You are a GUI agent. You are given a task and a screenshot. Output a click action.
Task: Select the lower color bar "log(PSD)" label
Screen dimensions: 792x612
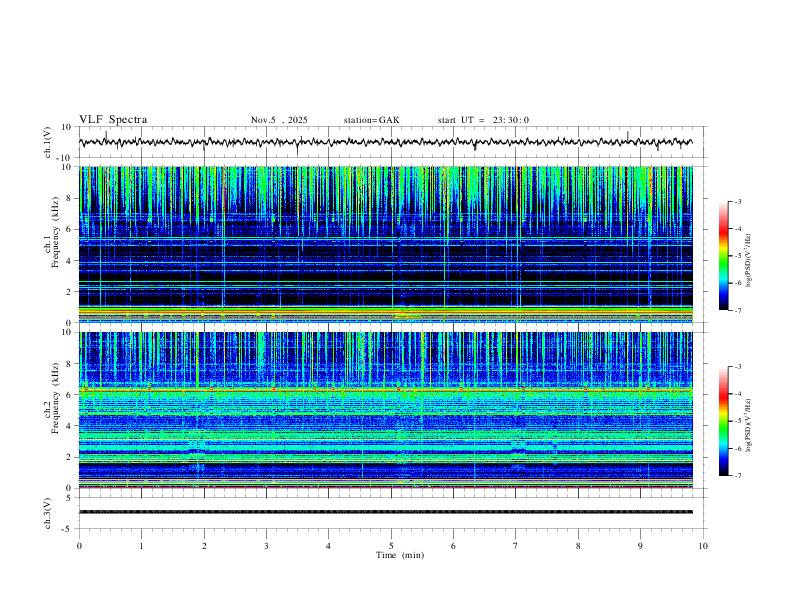coord(749,425)
